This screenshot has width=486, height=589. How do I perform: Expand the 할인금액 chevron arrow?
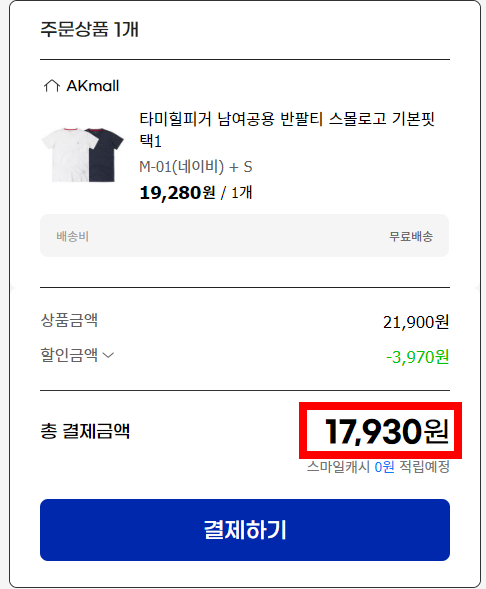(108, 355)
